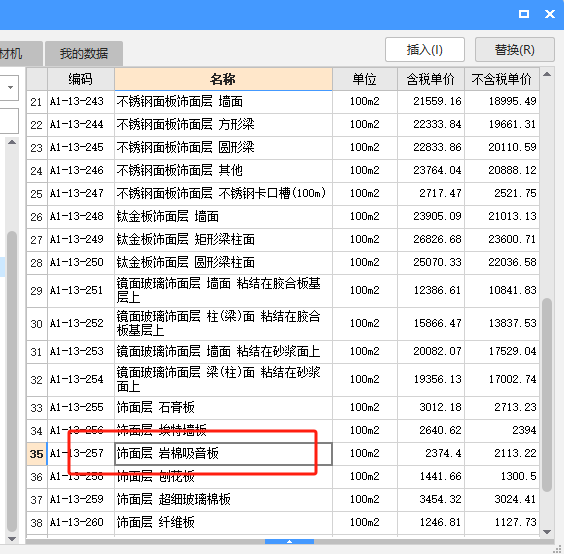Switch to the 我的数据 tab
564x554 pixels.
coord(84,54)
